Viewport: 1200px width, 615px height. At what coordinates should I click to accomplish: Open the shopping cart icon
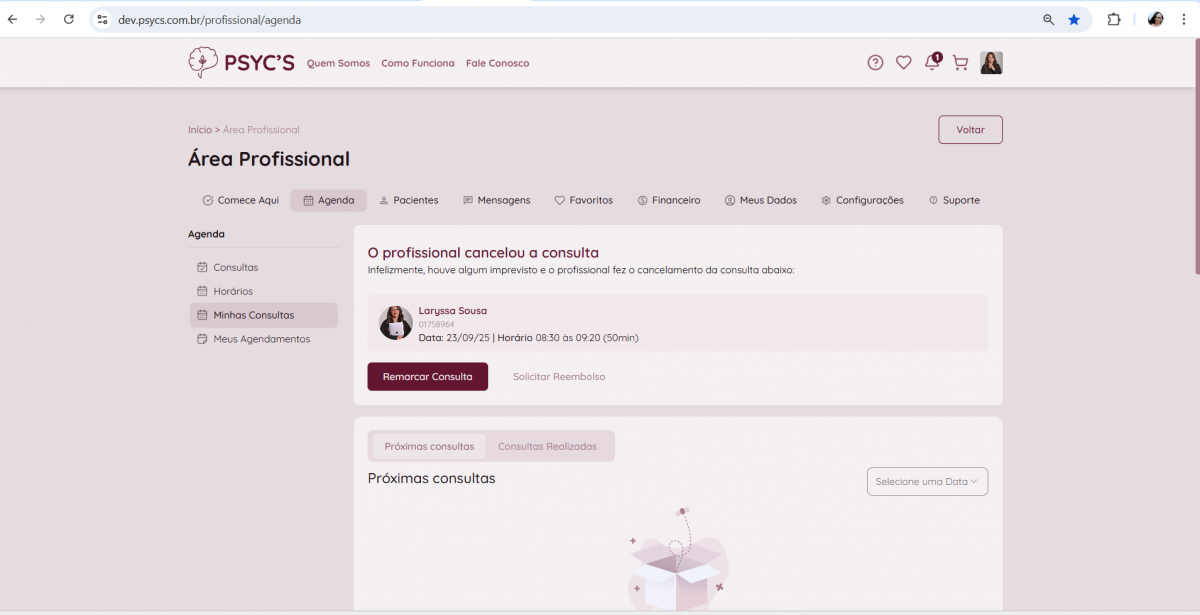960,63
